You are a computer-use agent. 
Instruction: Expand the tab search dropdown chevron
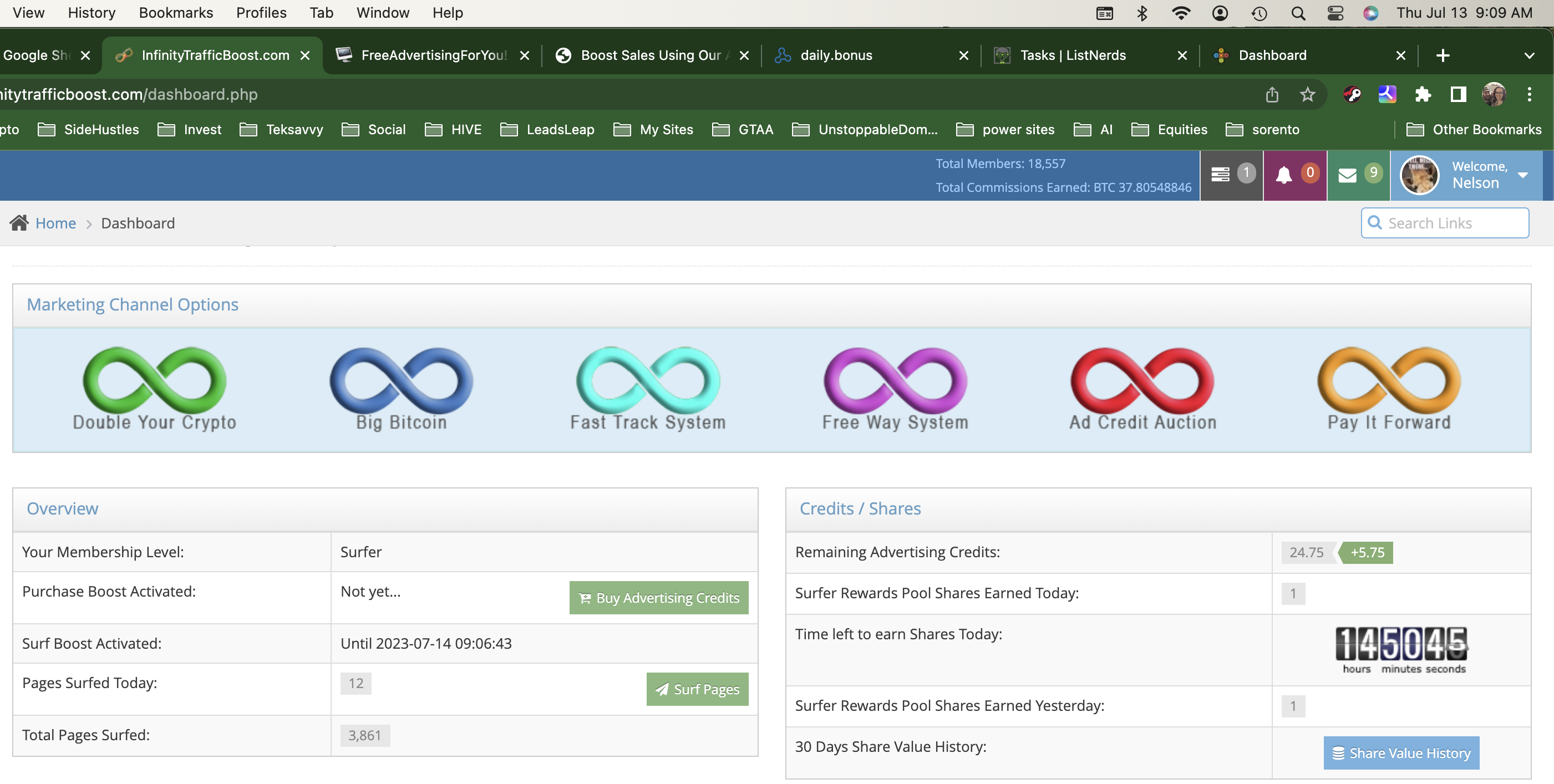coord(1528,55)
